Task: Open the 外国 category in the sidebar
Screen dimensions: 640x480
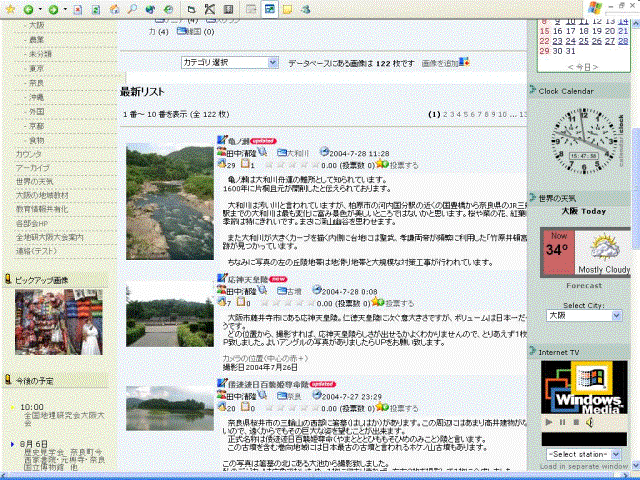Action: coord(36,111)
